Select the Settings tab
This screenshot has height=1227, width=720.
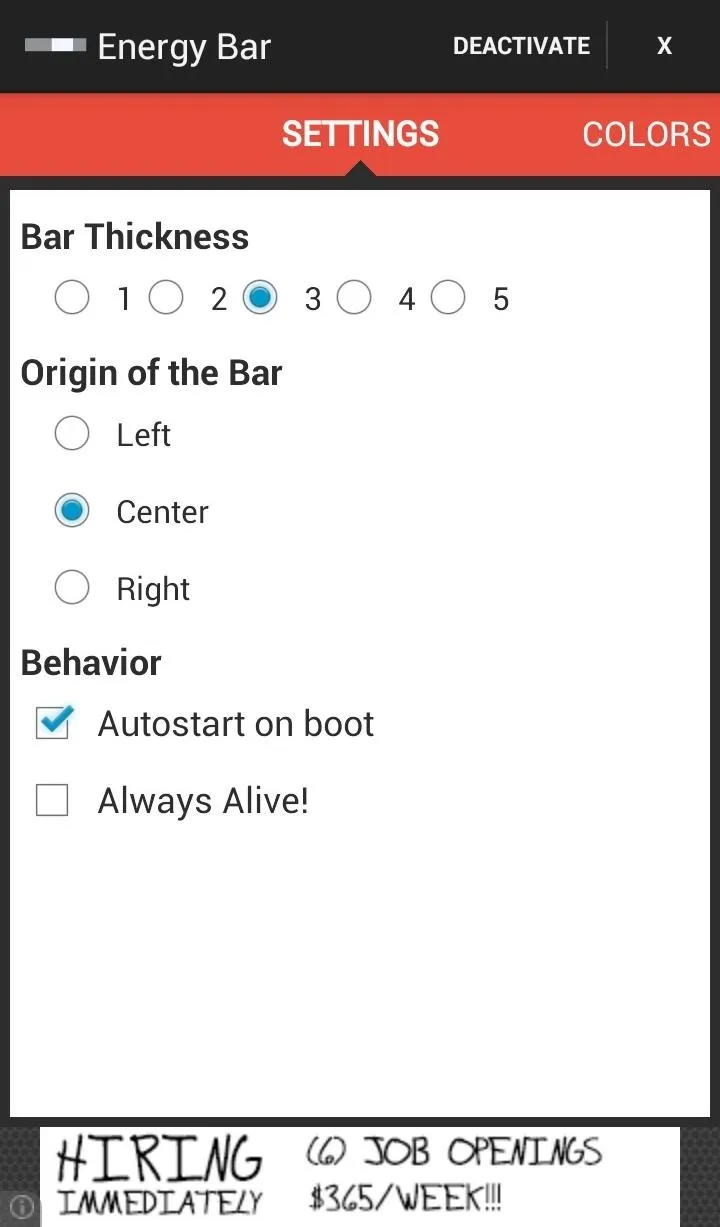tap(360, 134)
